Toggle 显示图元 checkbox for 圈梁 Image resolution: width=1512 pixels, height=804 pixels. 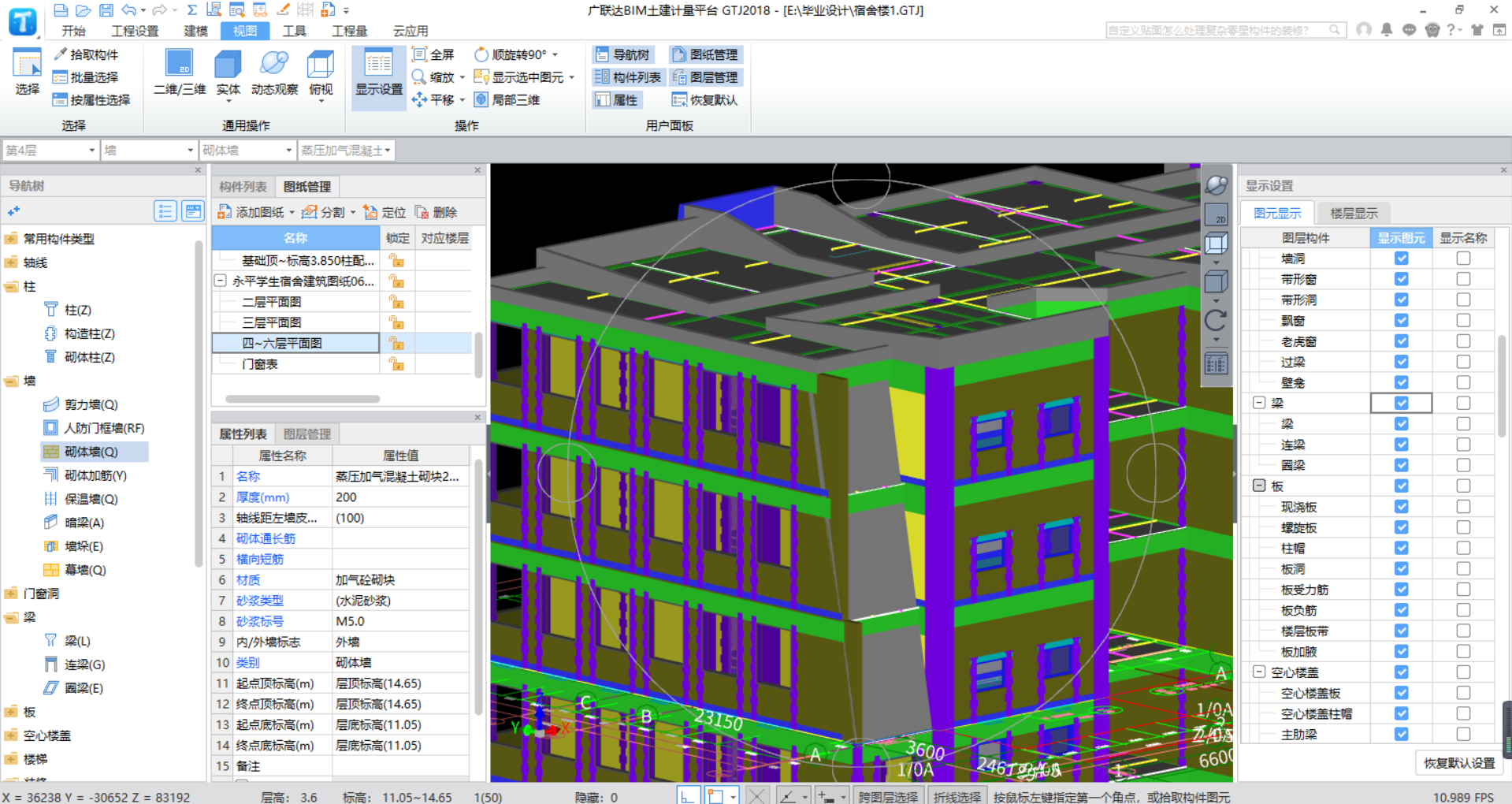click(x=1401, y=465)
